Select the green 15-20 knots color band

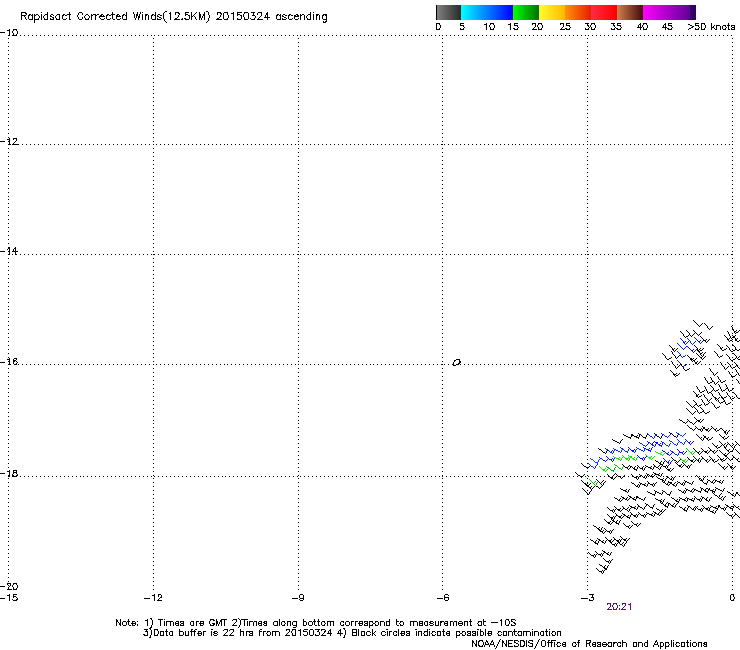click(x=526, y=12)
